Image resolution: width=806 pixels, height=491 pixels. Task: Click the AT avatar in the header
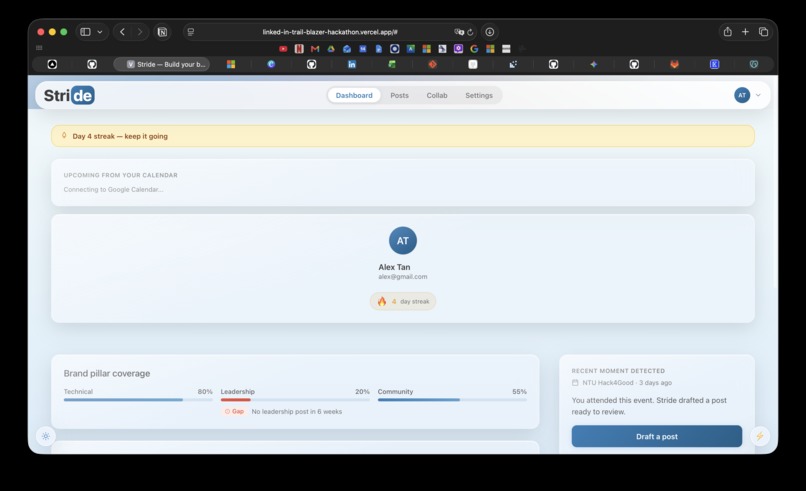[x=742, y=95]
